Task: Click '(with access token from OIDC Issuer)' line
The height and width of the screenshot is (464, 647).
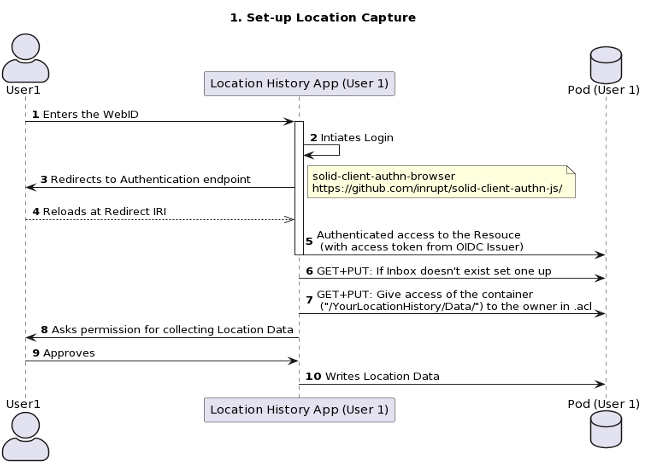Action: [422, 247]
